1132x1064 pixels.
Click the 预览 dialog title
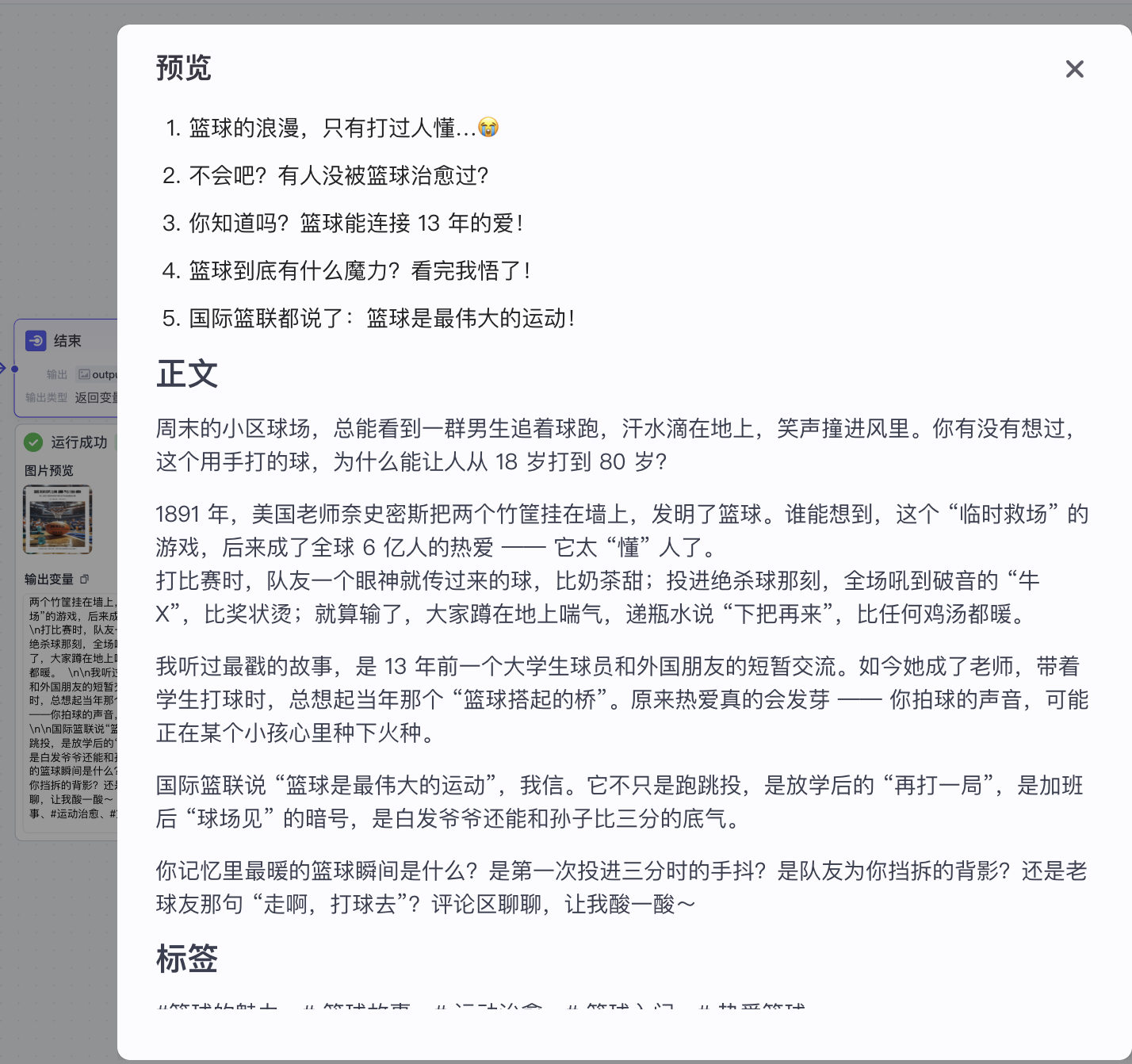click(183, 68)
